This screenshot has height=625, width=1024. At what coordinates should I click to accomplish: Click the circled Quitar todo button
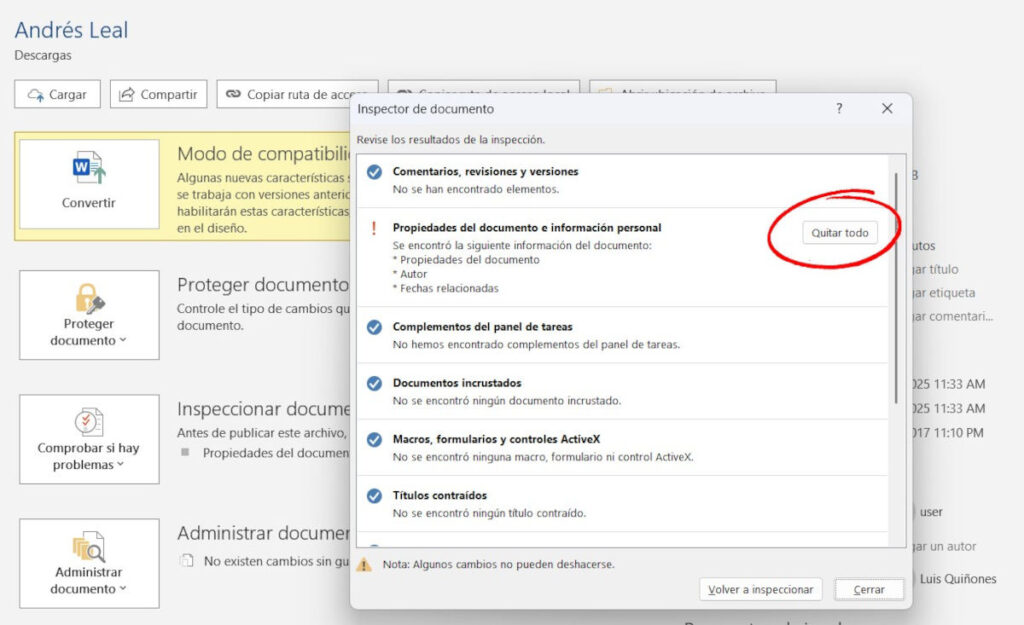tap(839, 231)
